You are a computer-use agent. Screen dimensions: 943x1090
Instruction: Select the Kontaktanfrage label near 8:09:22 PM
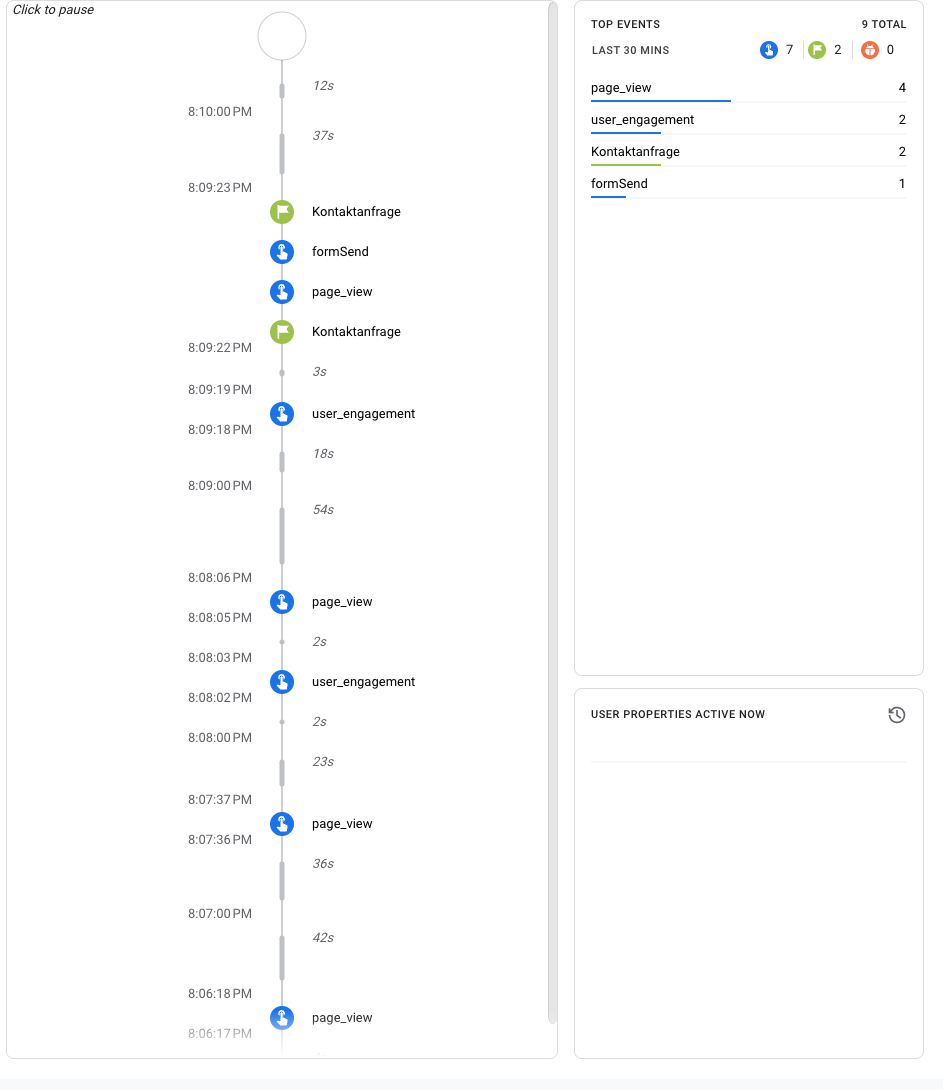[x=356, y=332]
